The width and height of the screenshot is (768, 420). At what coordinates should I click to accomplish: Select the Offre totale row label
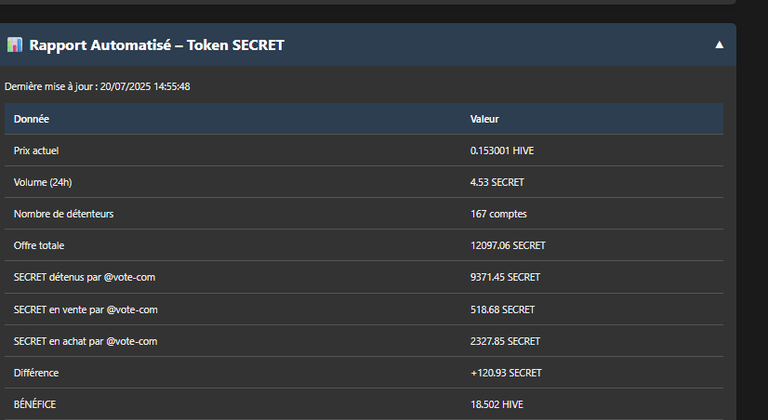(39, 246)
